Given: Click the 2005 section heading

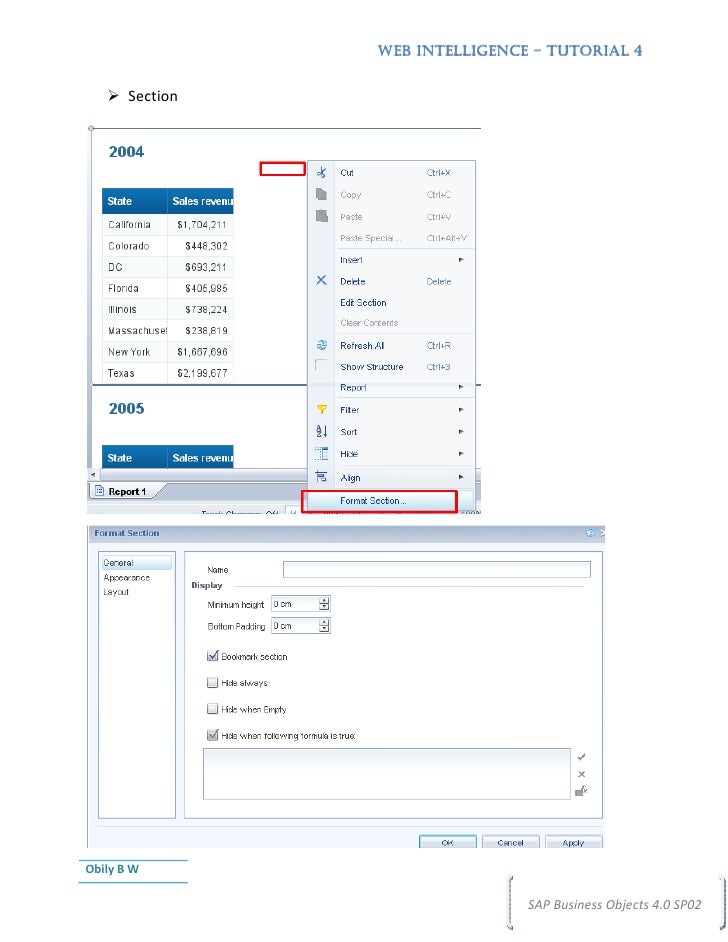Looking at the screenshot, I should 126,409.
